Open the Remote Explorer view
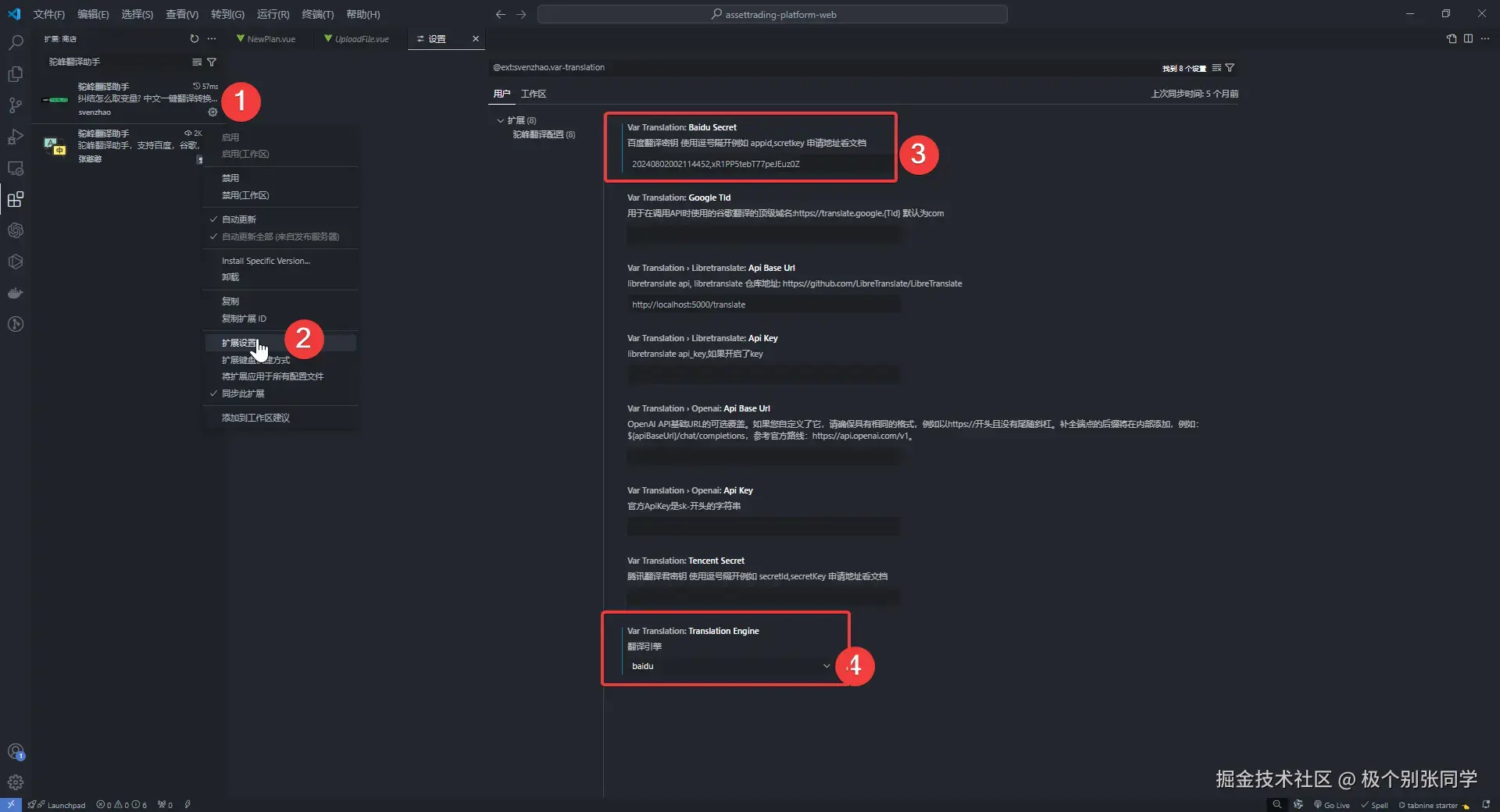The image size is (1500, 812). [16, 168]
